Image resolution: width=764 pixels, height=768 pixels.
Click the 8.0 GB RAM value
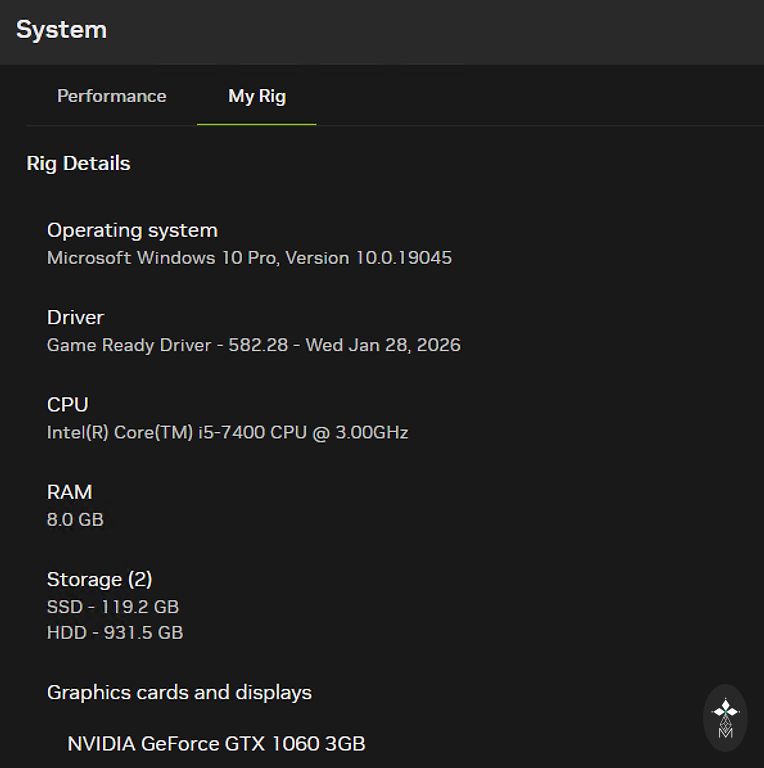pos(75,520)
